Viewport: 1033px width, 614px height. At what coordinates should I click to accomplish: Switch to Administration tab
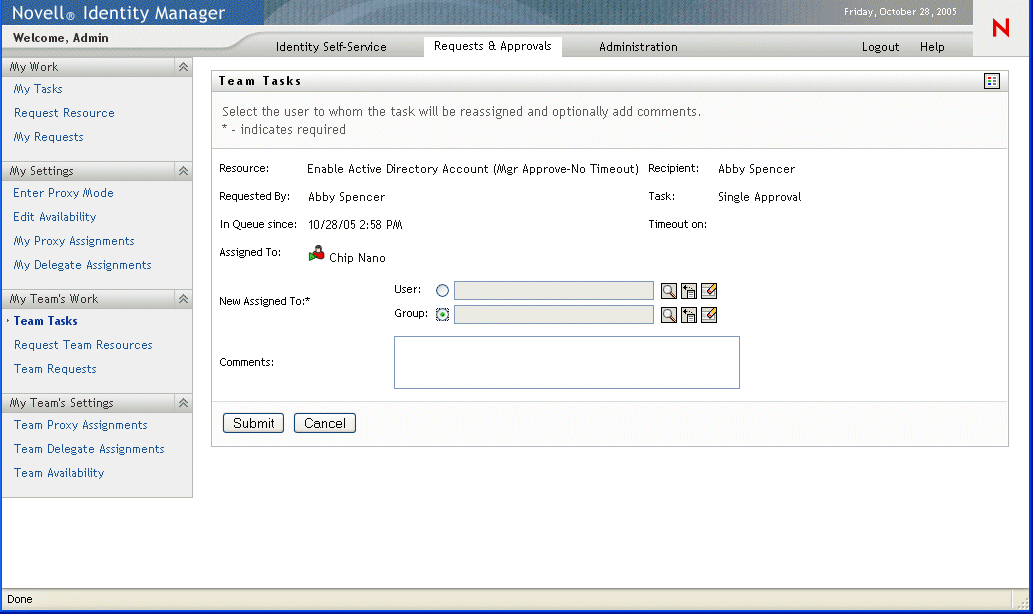638,47
